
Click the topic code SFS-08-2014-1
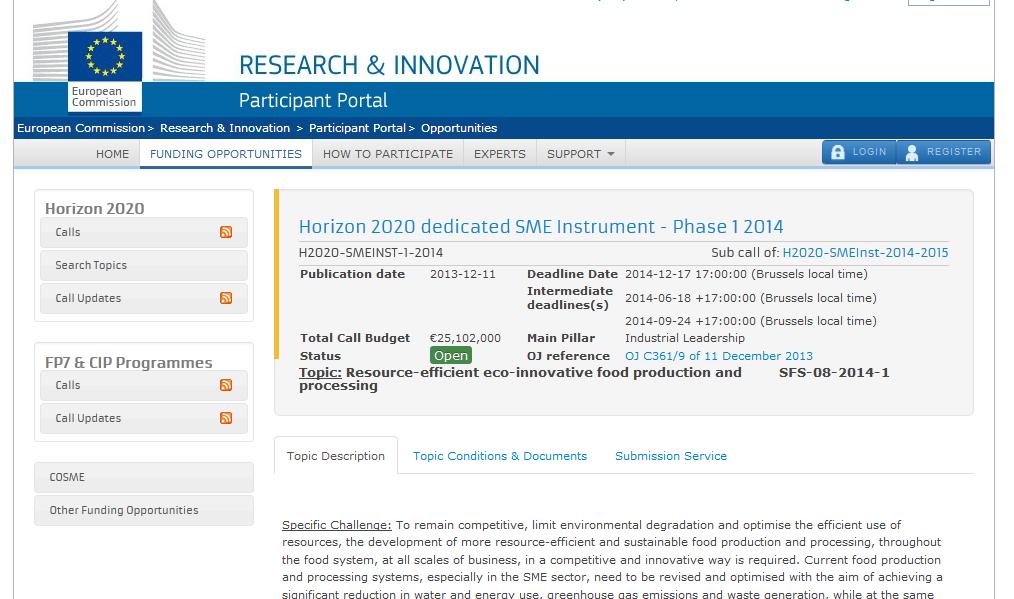click(834, 373)
